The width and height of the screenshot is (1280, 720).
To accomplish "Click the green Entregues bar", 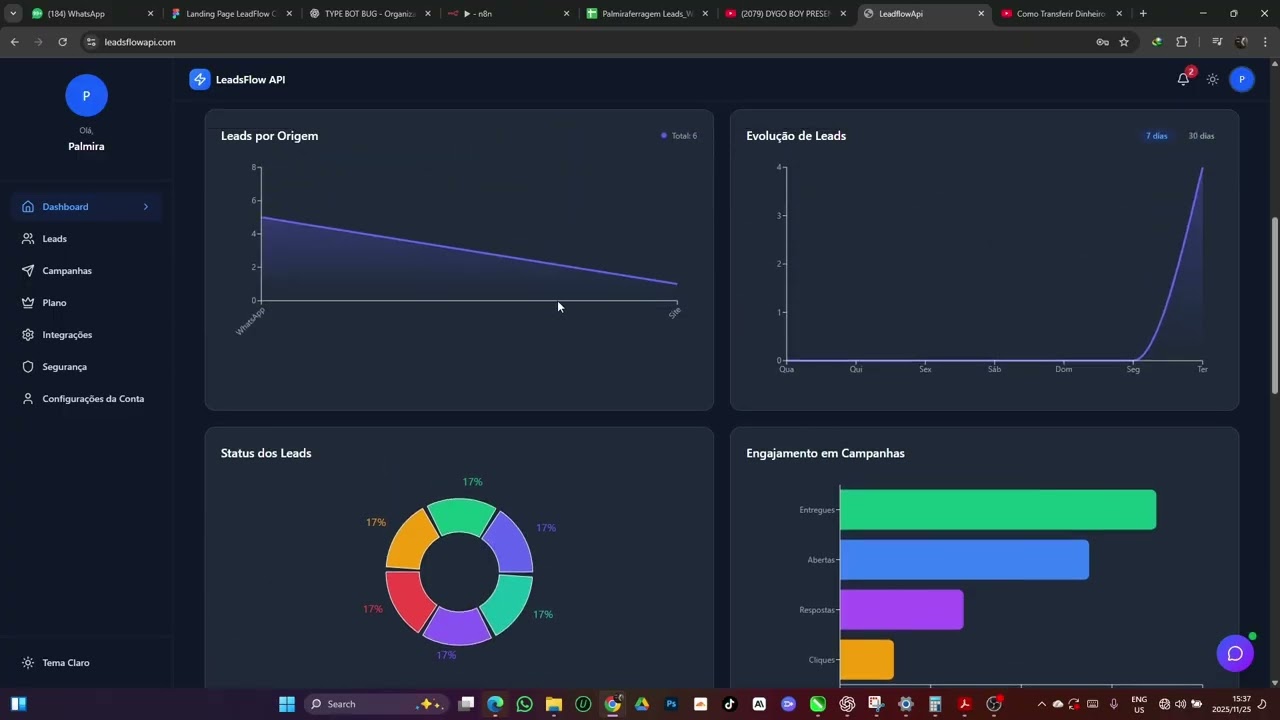I will tap(998, 510).
